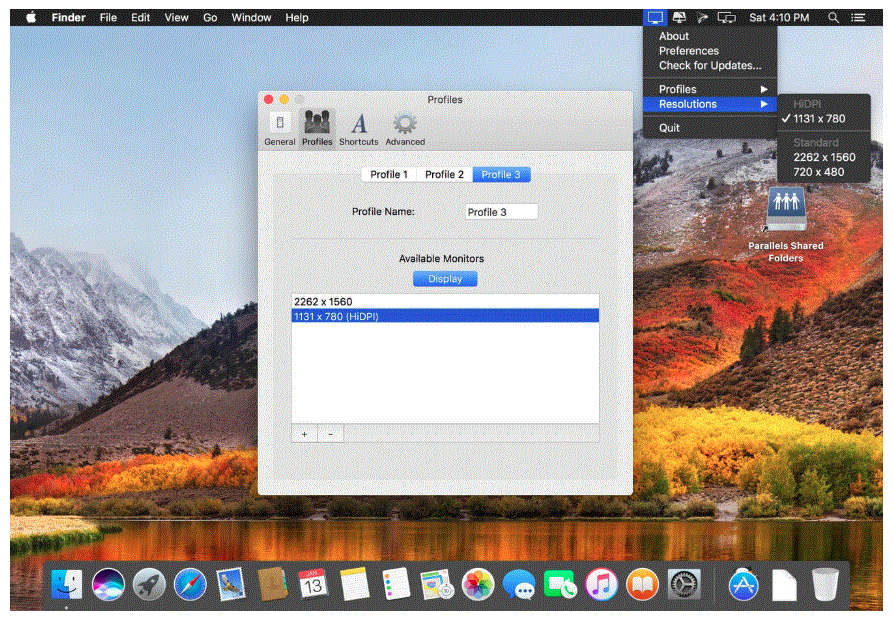Select Check for Updates... menu item
Screen dimensions: 893x622
(x=710, y=66)
